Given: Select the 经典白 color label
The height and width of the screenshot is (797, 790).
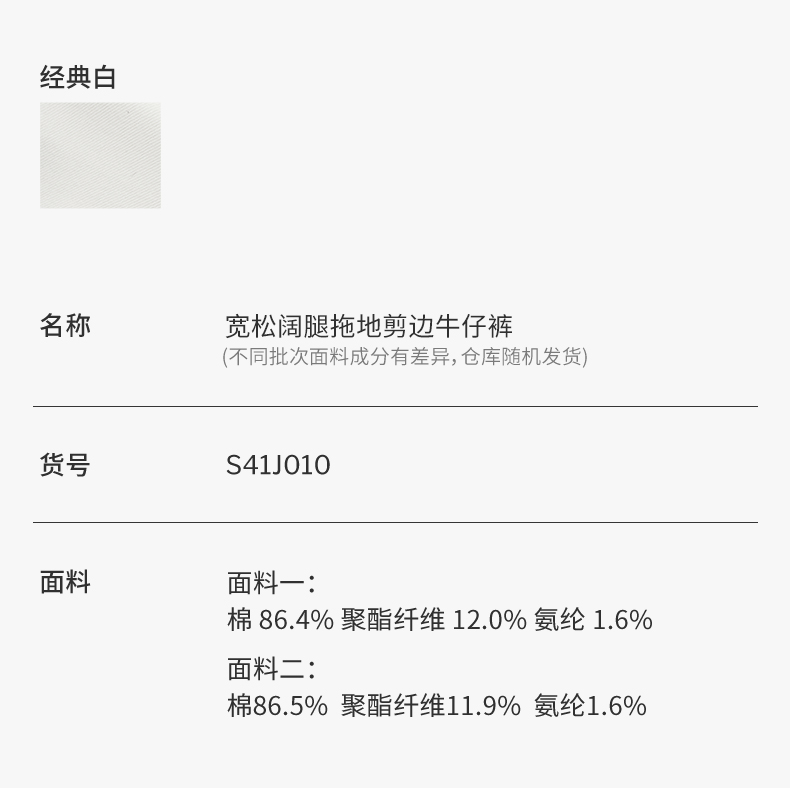Looking at the screenshot, I should 78,77.
